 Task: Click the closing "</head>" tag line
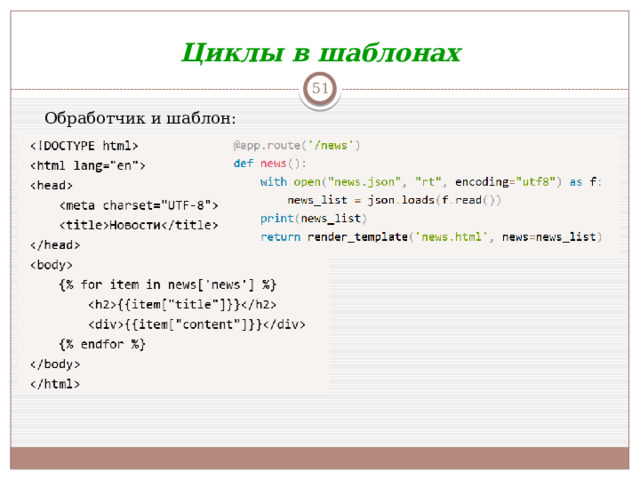click(x=55, y=245)
